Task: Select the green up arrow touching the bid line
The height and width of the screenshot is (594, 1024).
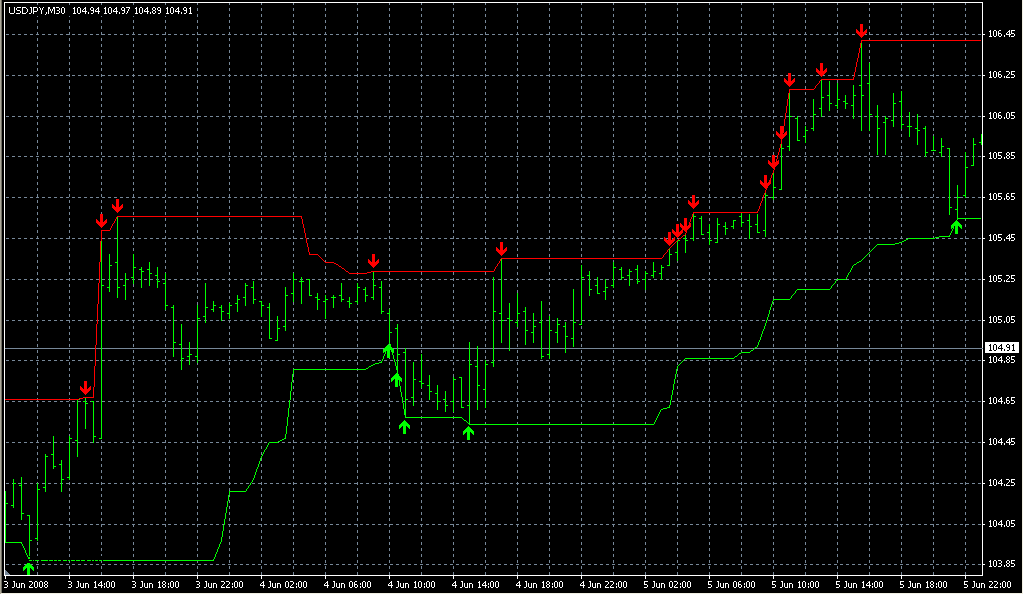Action: pyautogui.click(x=389, y=350)
